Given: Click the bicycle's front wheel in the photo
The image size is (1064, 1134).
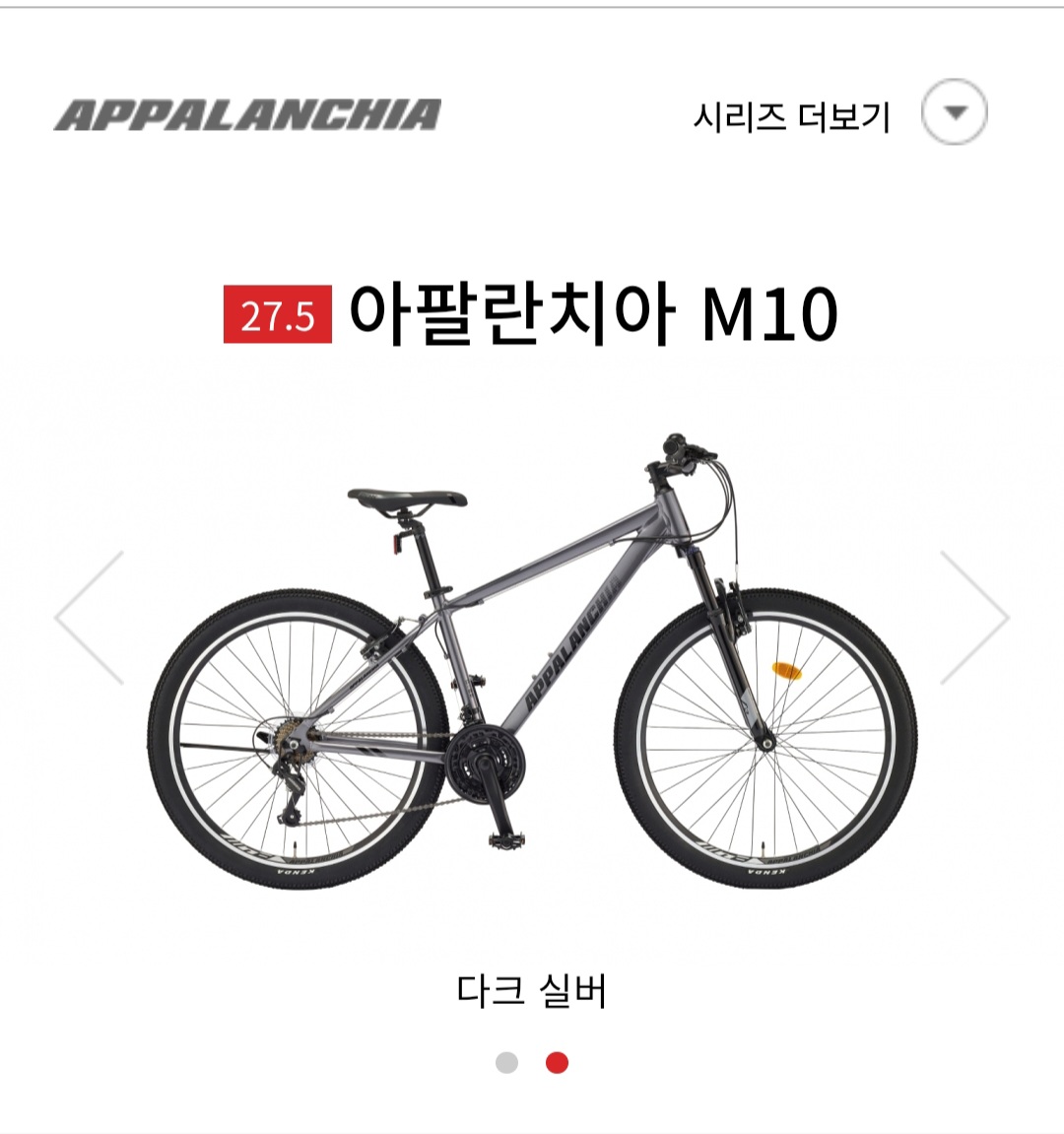Looking at the screenshot, I should pos(766,738).
